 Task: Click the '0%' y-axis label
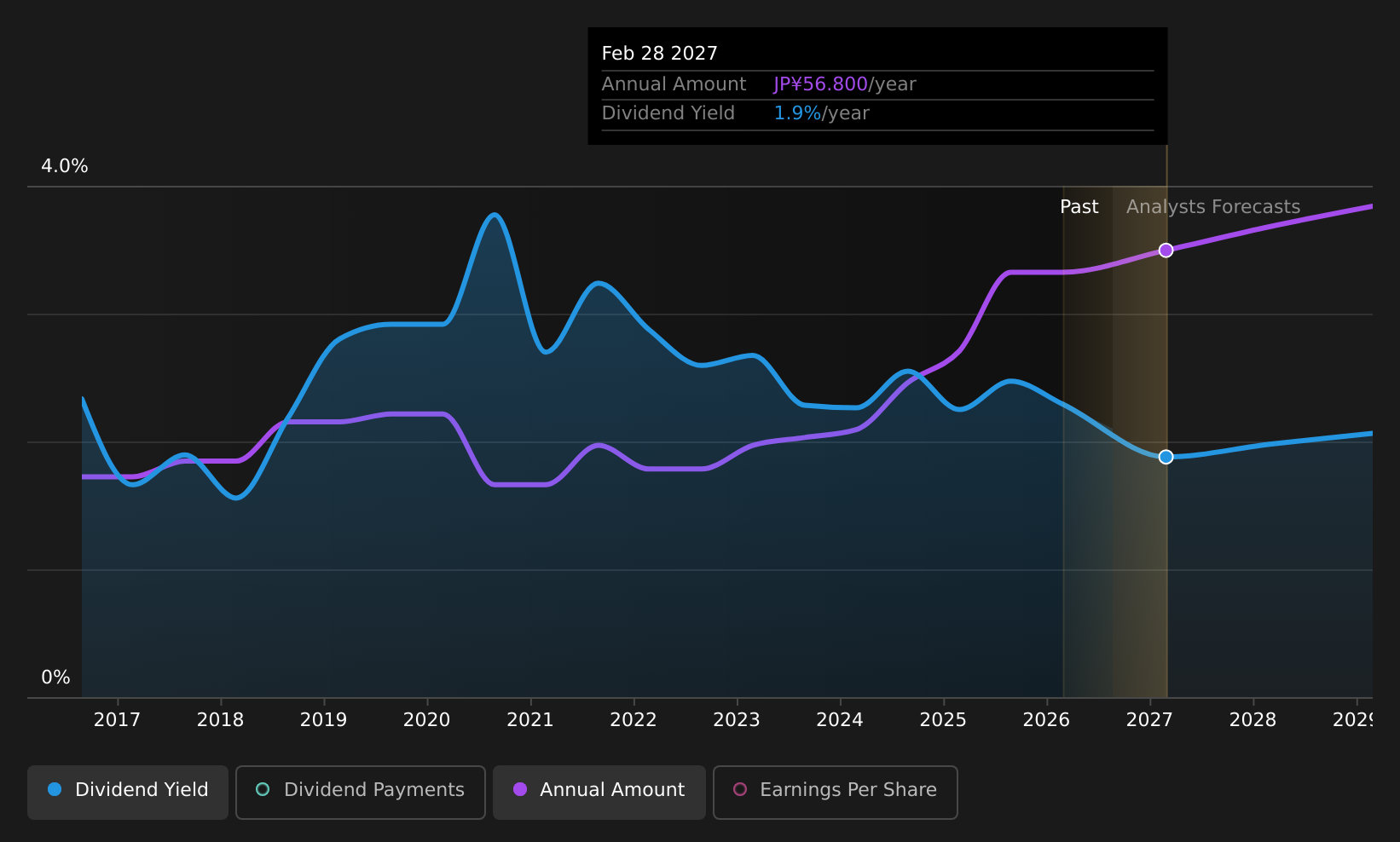[55, 678]
